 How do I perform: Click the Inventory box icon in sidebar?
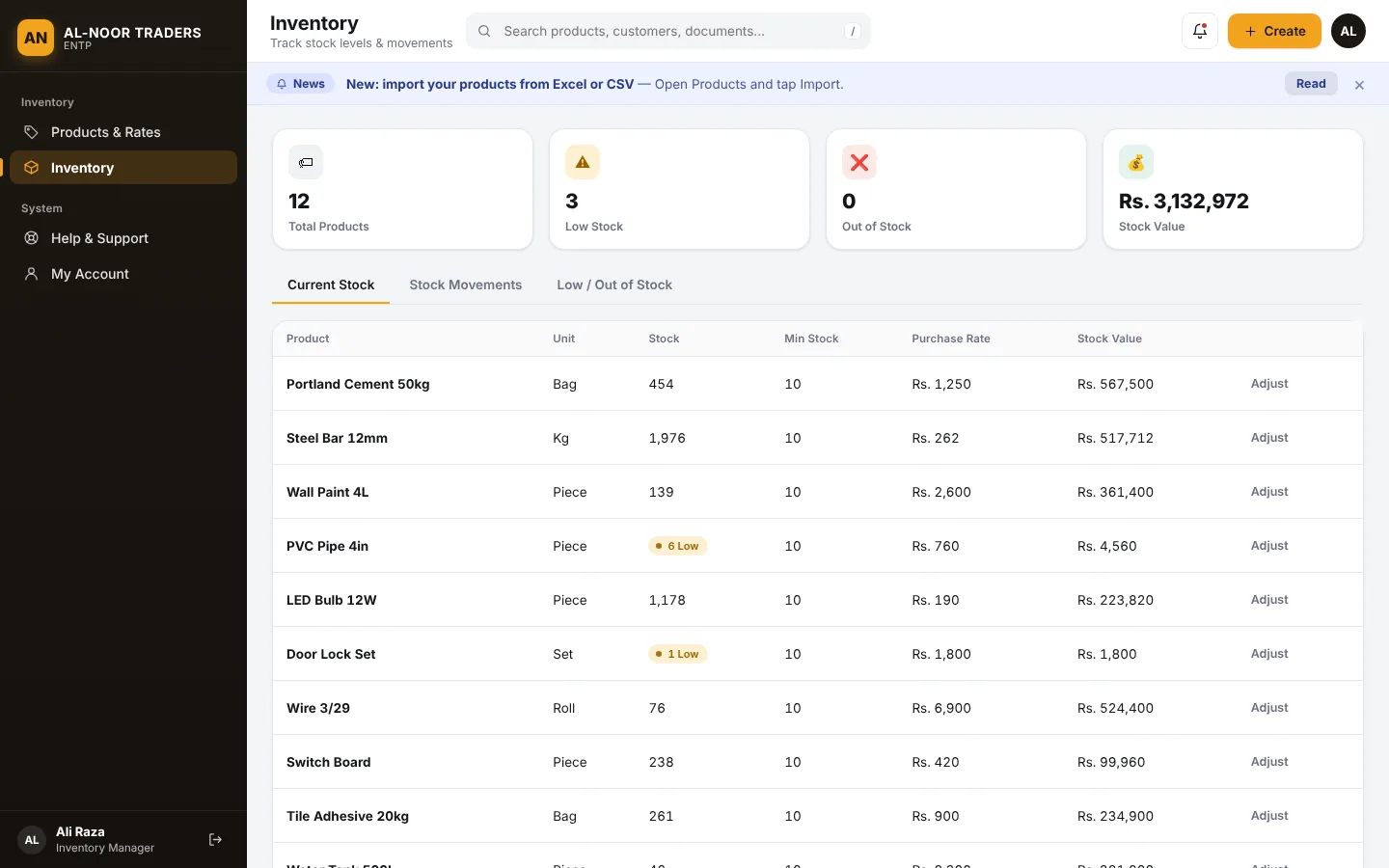point(31,168)
